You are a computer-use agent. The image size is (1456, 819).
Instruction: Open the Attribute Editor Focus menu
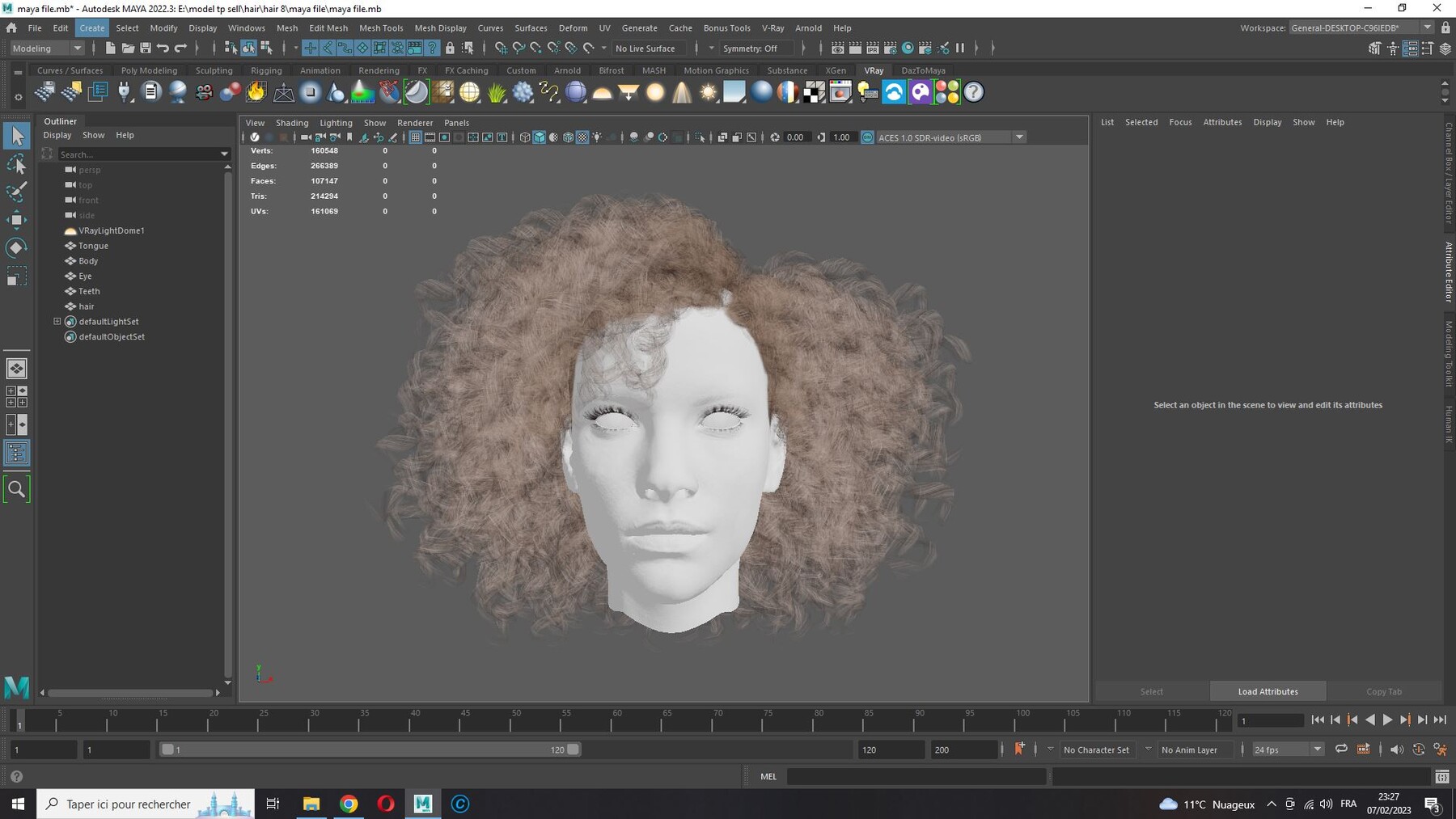pyautogui.click(x=1180, y=122)
